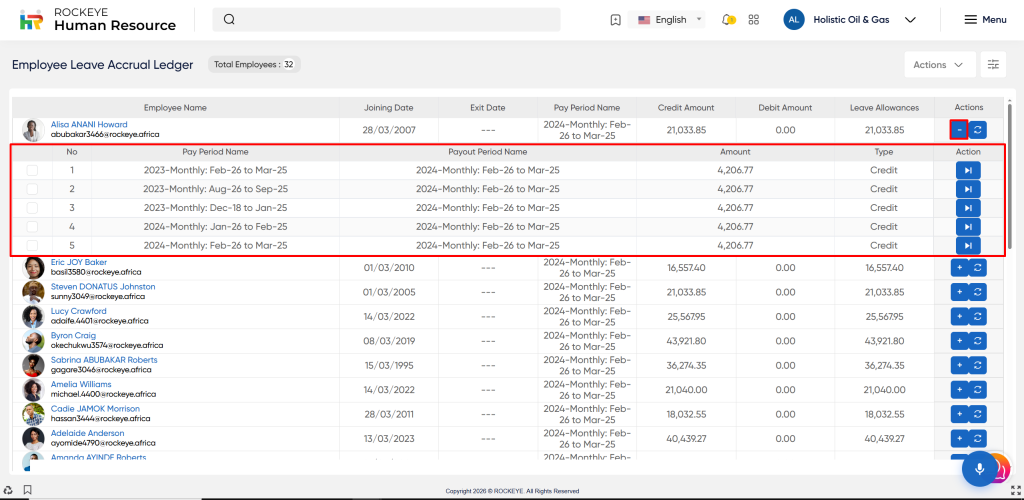Click the skip-forward action for ledger row 1
Viewport: 1024px width, 500px height.
click(967, 170)
